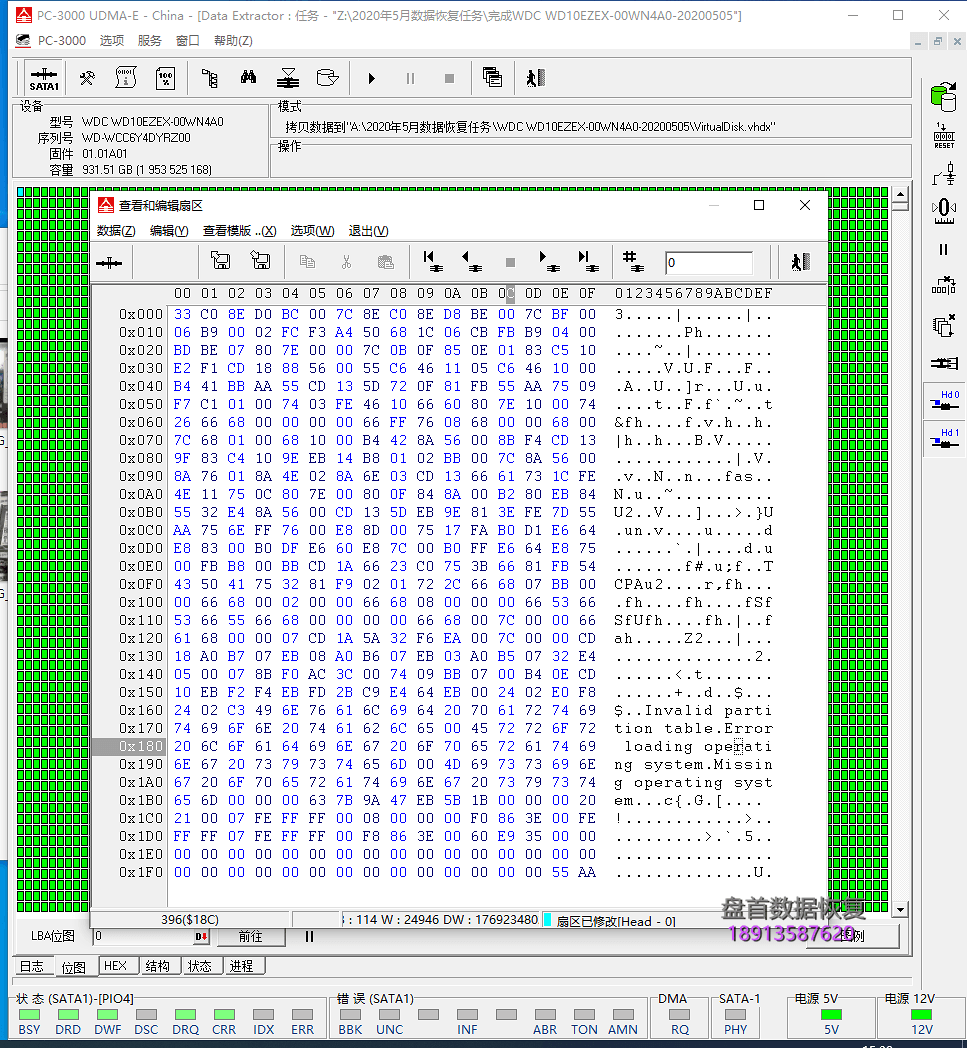Click the paste icon in sector editor toolbar
The height and width of the screenshot is (1048, 967).
tap(386, 262)
